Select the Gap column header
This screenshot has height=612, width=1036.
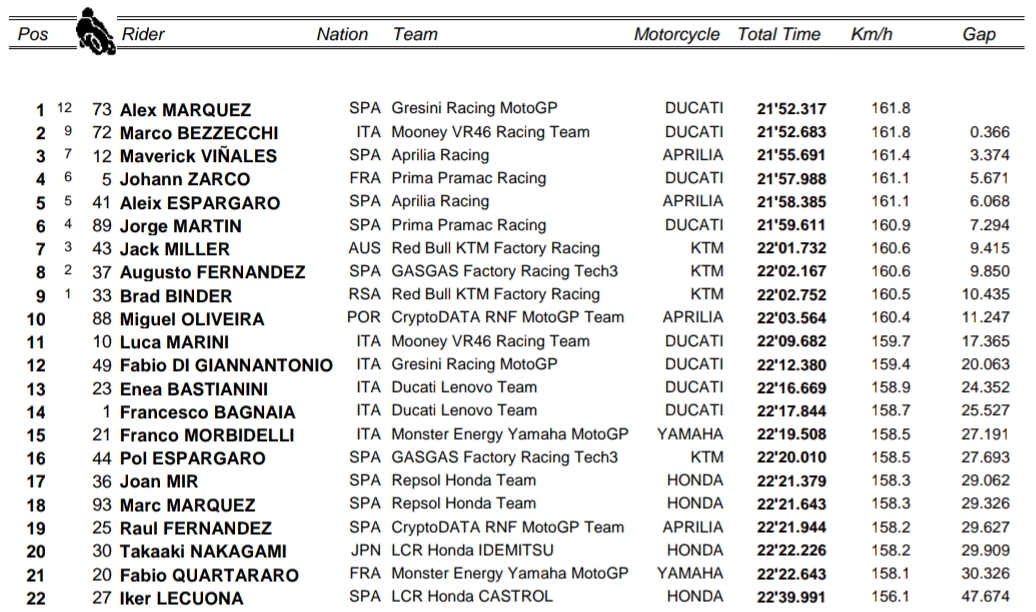[x=978, y=35]
